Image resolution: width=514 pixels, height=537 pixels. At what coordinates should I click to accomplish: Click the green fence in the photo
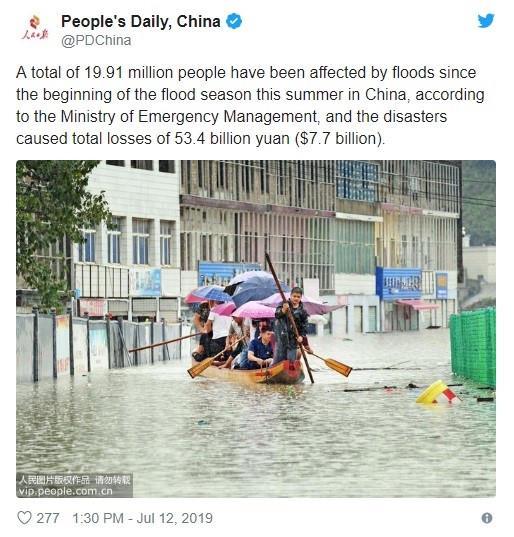tap(473, 347)
